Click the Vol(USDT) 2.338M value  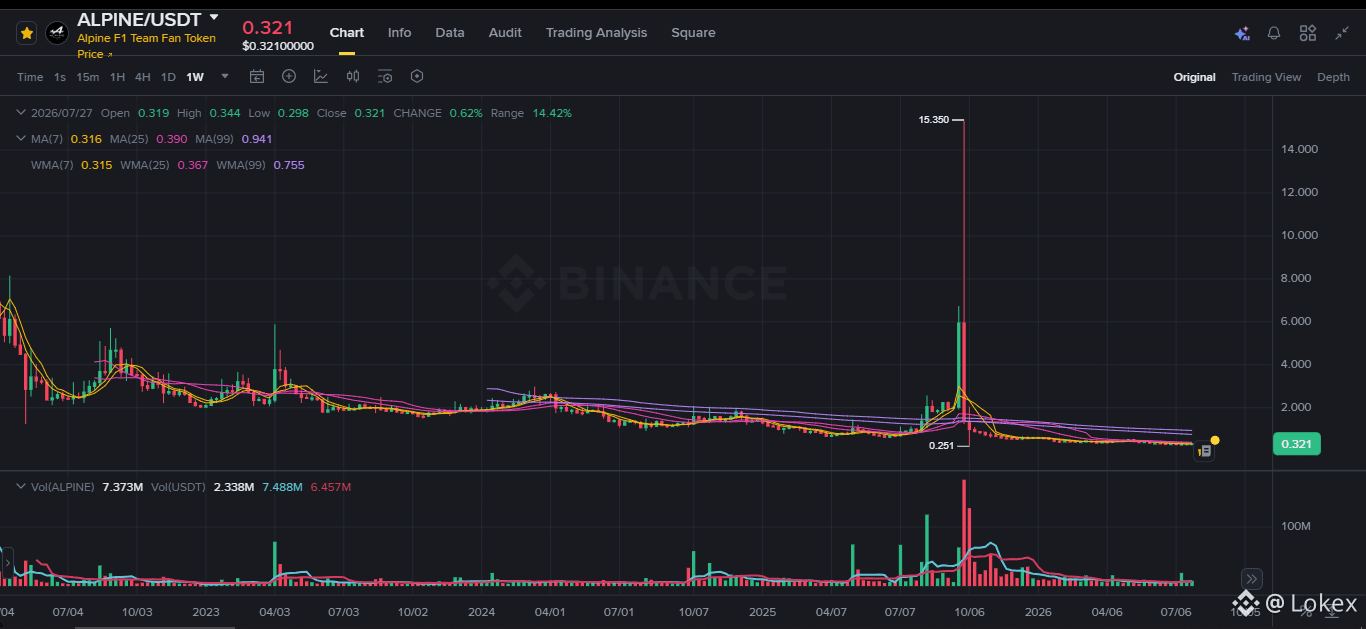pos(232,487)
